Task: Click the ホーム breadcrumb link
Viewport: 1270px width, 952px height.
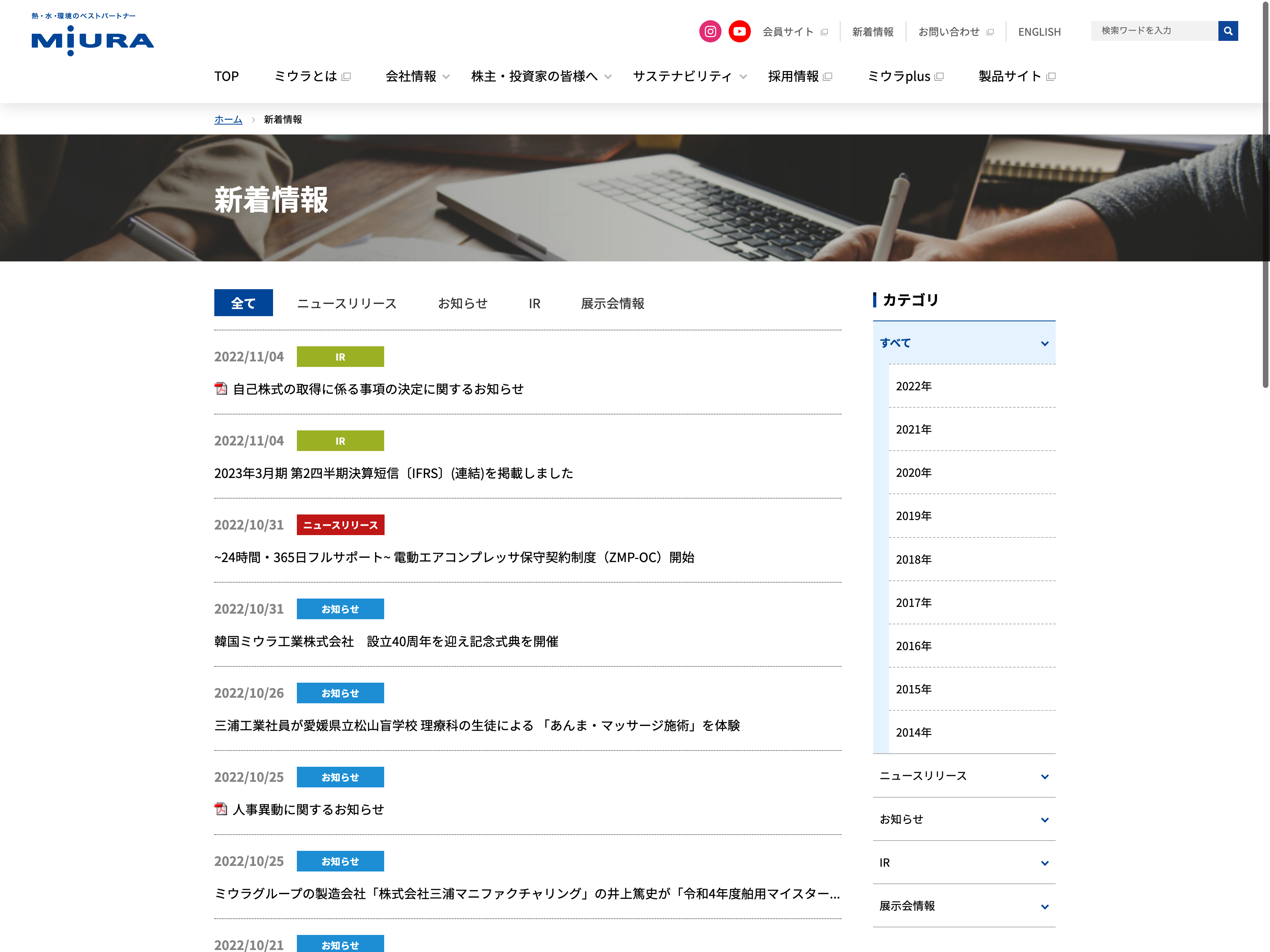Action: [x=228, y=119]
